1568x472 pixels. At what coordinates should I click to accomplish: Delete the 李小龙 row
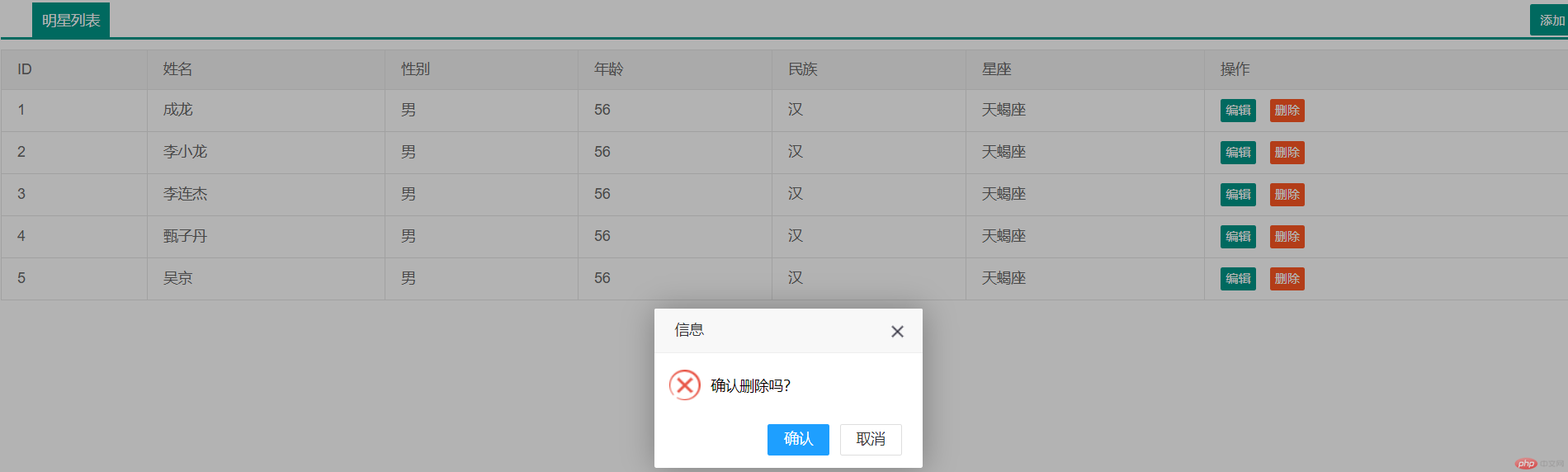[x=1287, y=153]
